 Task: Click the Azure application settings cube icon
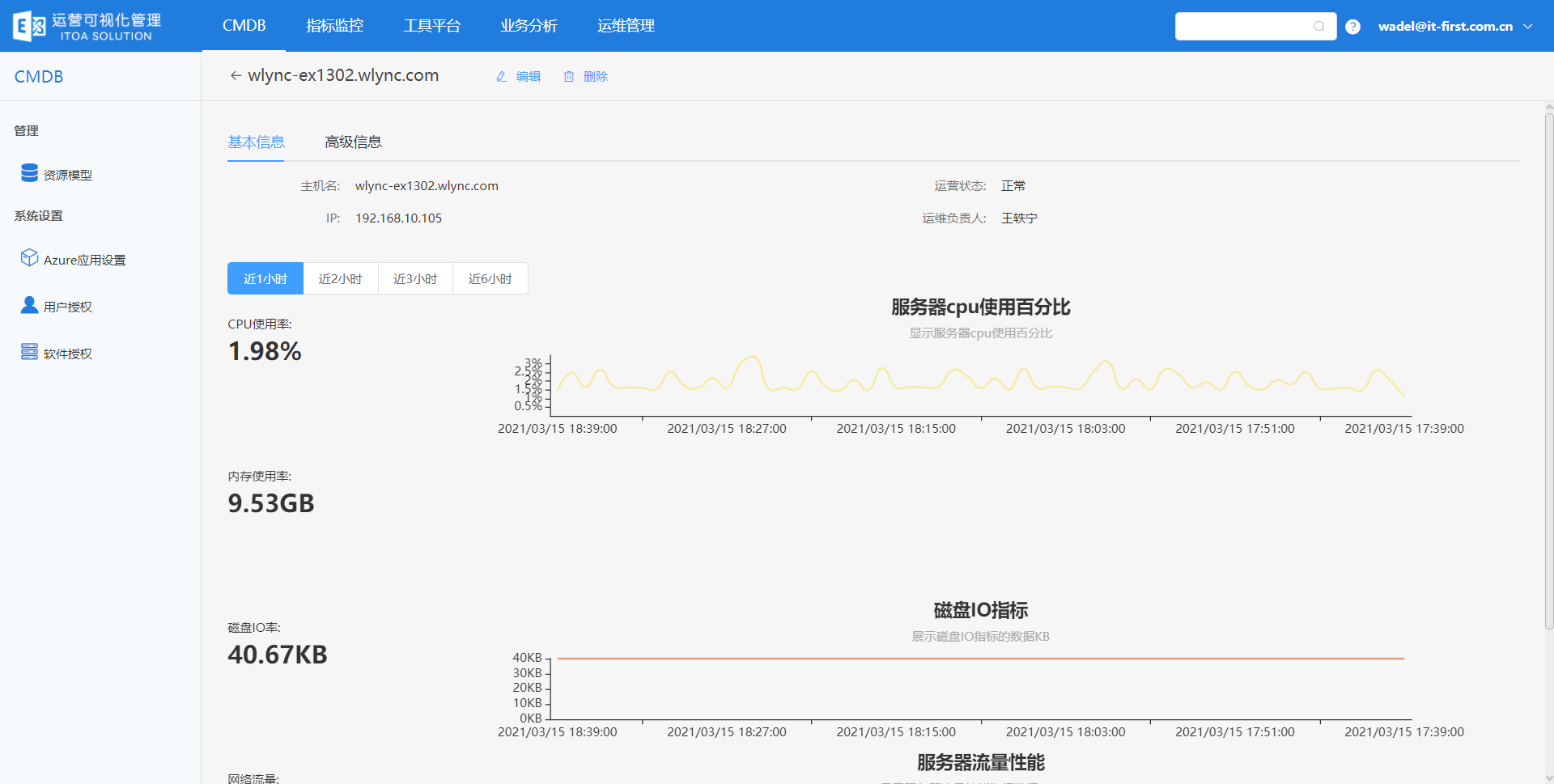click(x=30, y=258)
